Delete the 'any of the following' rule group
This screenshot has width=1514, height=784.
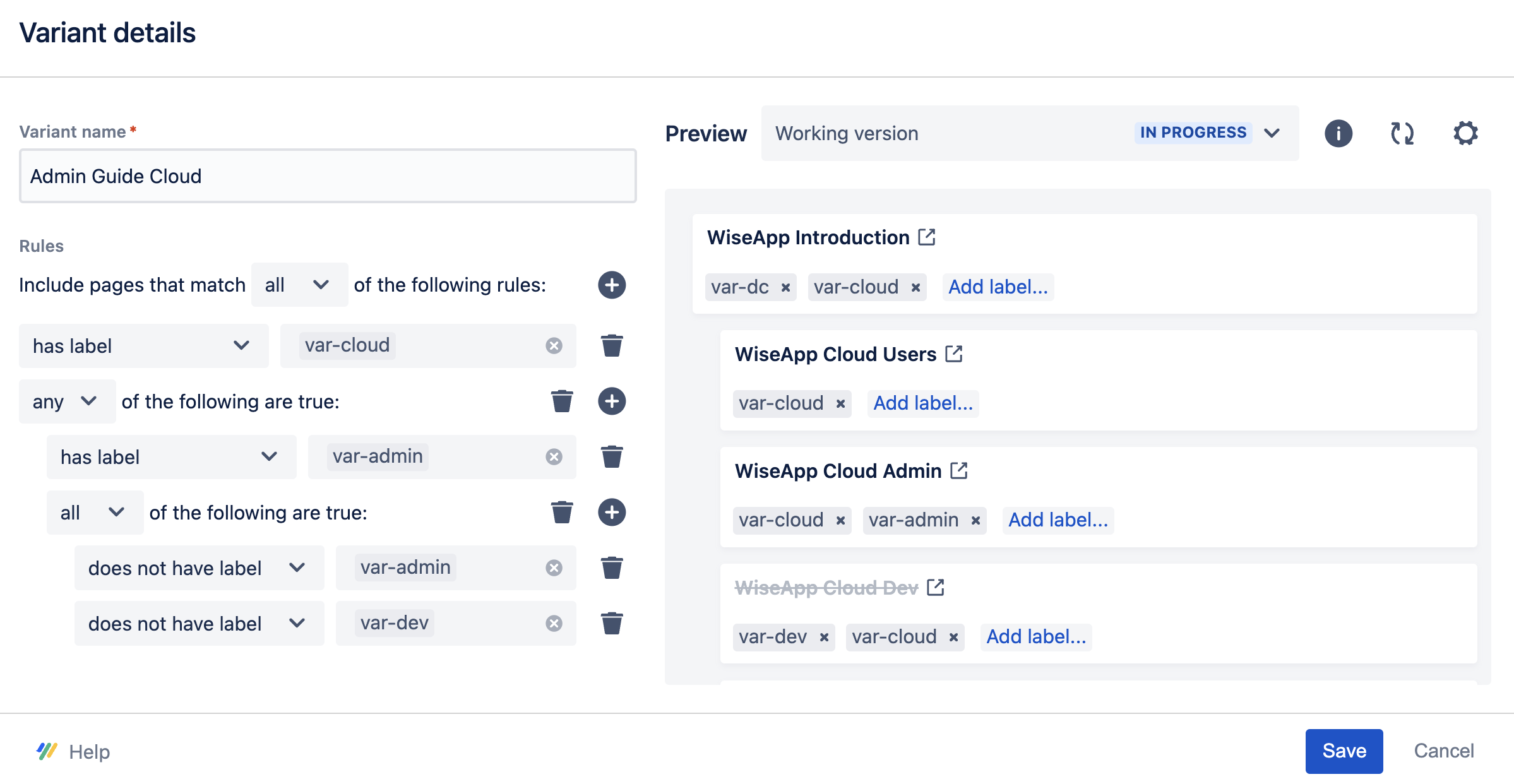(561, 401)
